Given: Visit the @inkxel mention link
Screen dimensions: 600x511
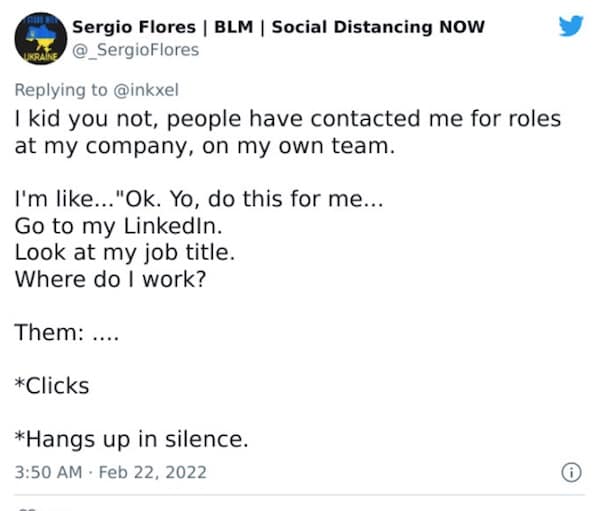Looking at the screenshot, I should [x=144, y=90].
